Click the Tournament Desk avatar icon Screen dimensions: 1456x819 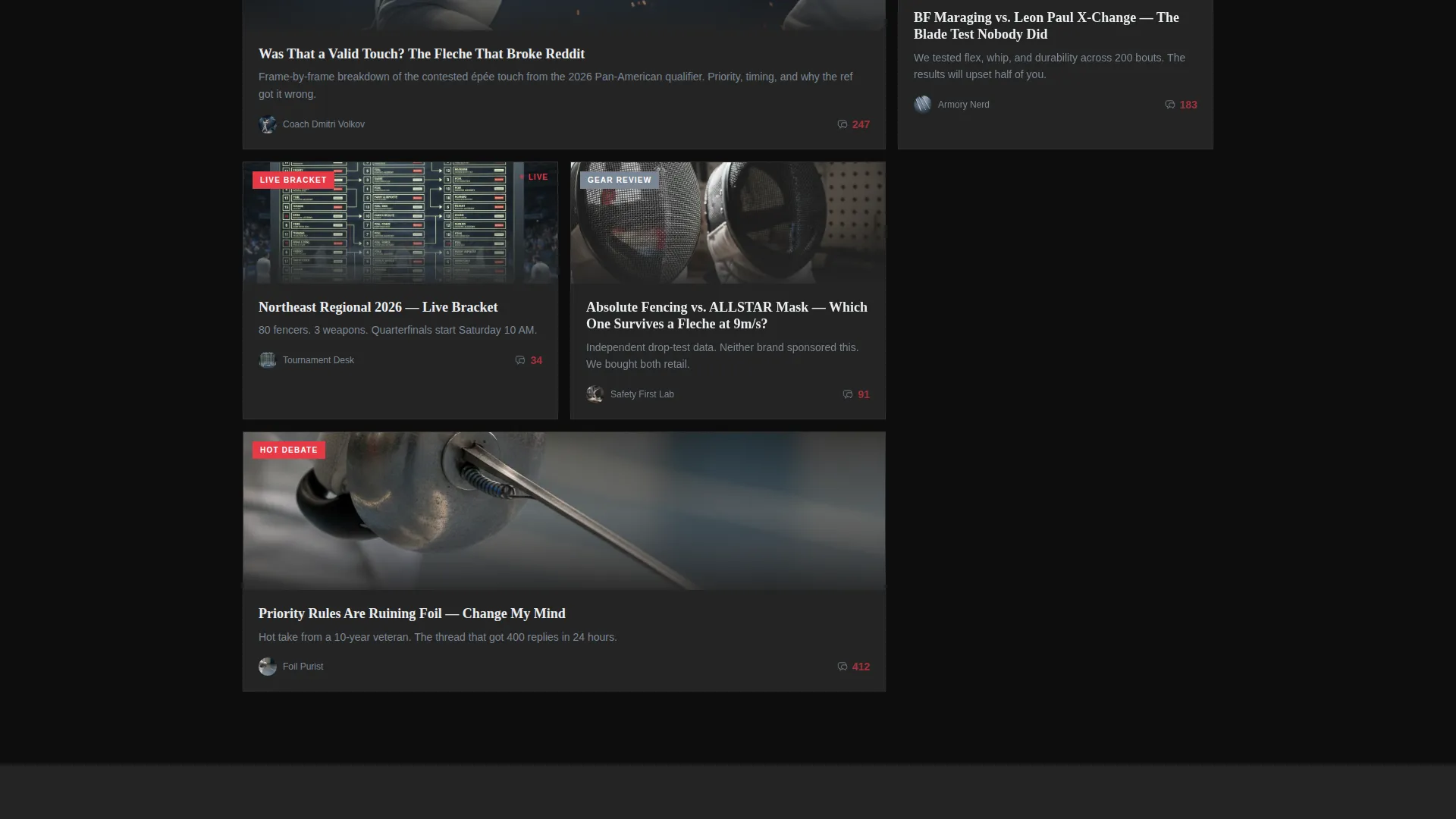coord(268,360)
